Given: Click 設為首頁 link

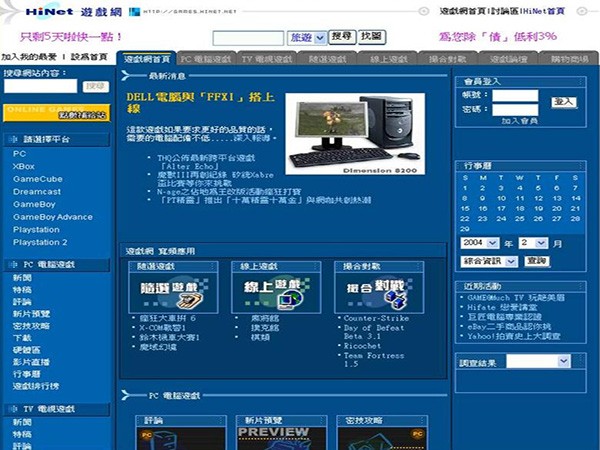Looking at the screenshot, I should 89,57.
